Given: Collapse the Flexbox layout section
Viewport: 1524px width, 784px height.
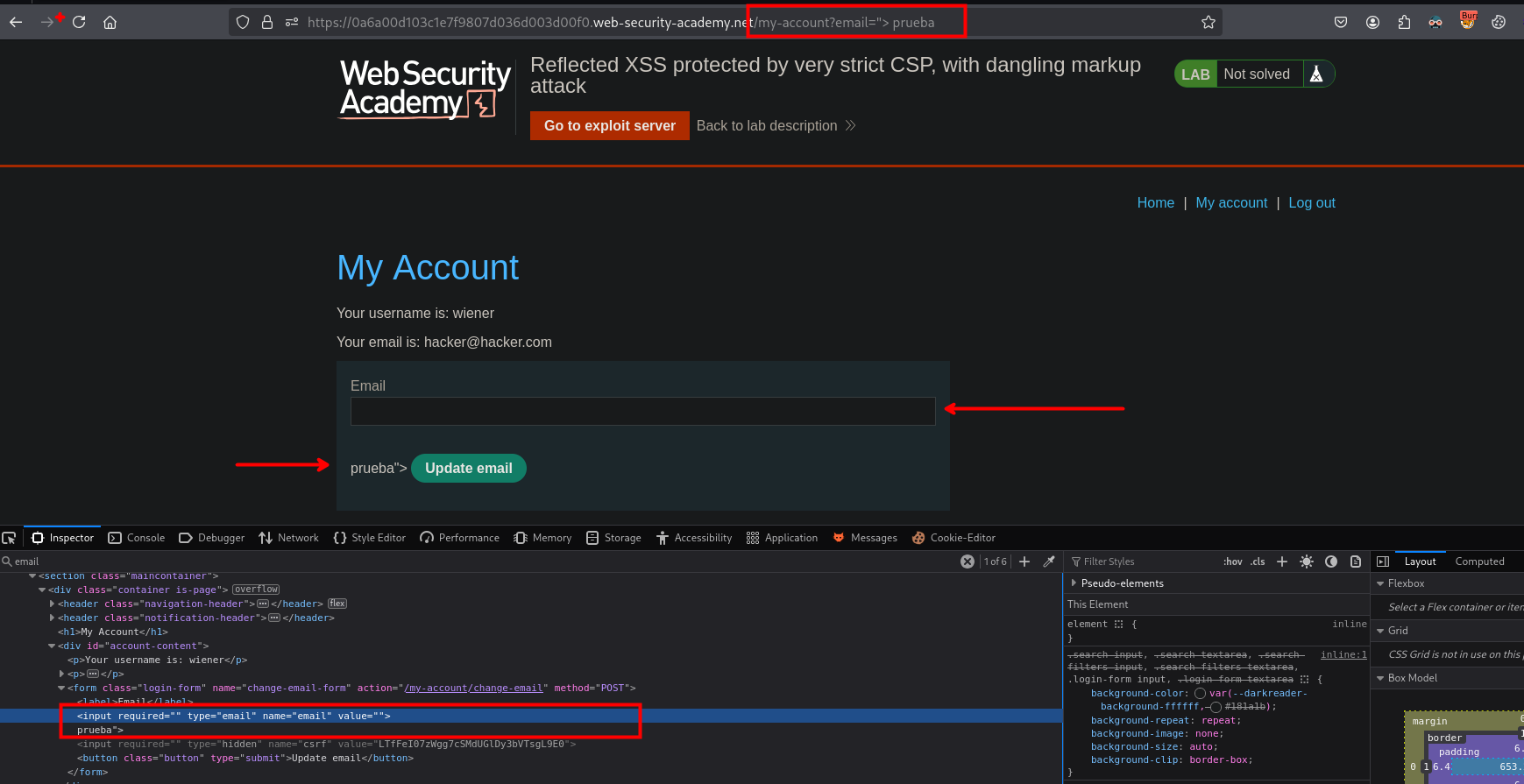Looking at the screenshot, I should (1381, 583).
